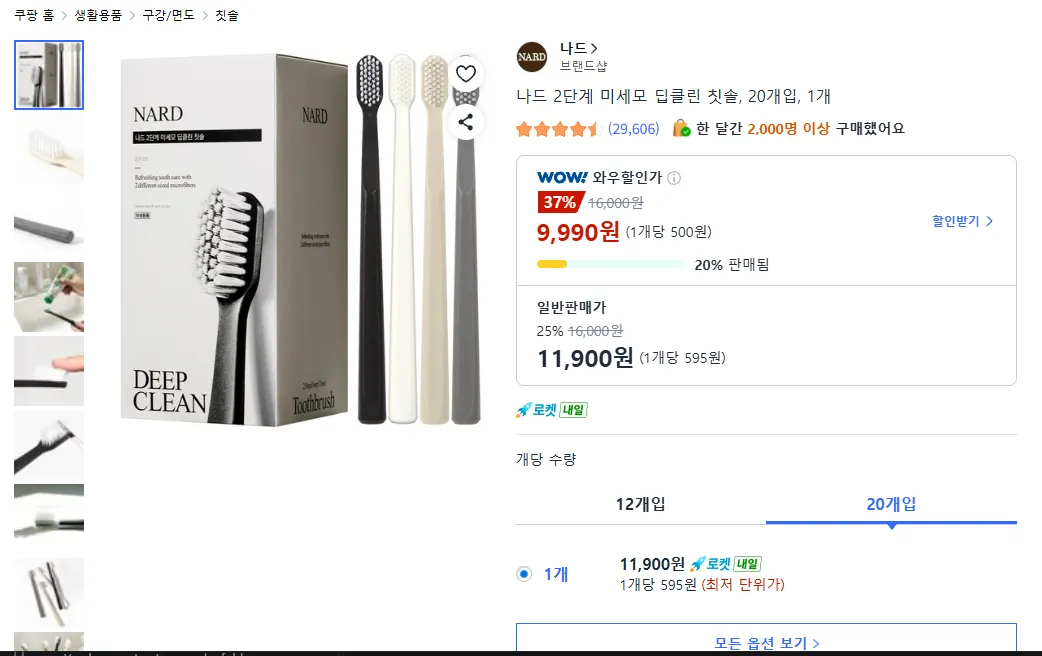The width and height of the screenshot is (1042, 656).
Task: Click the NARD brand logo
Action: (532, 56)
